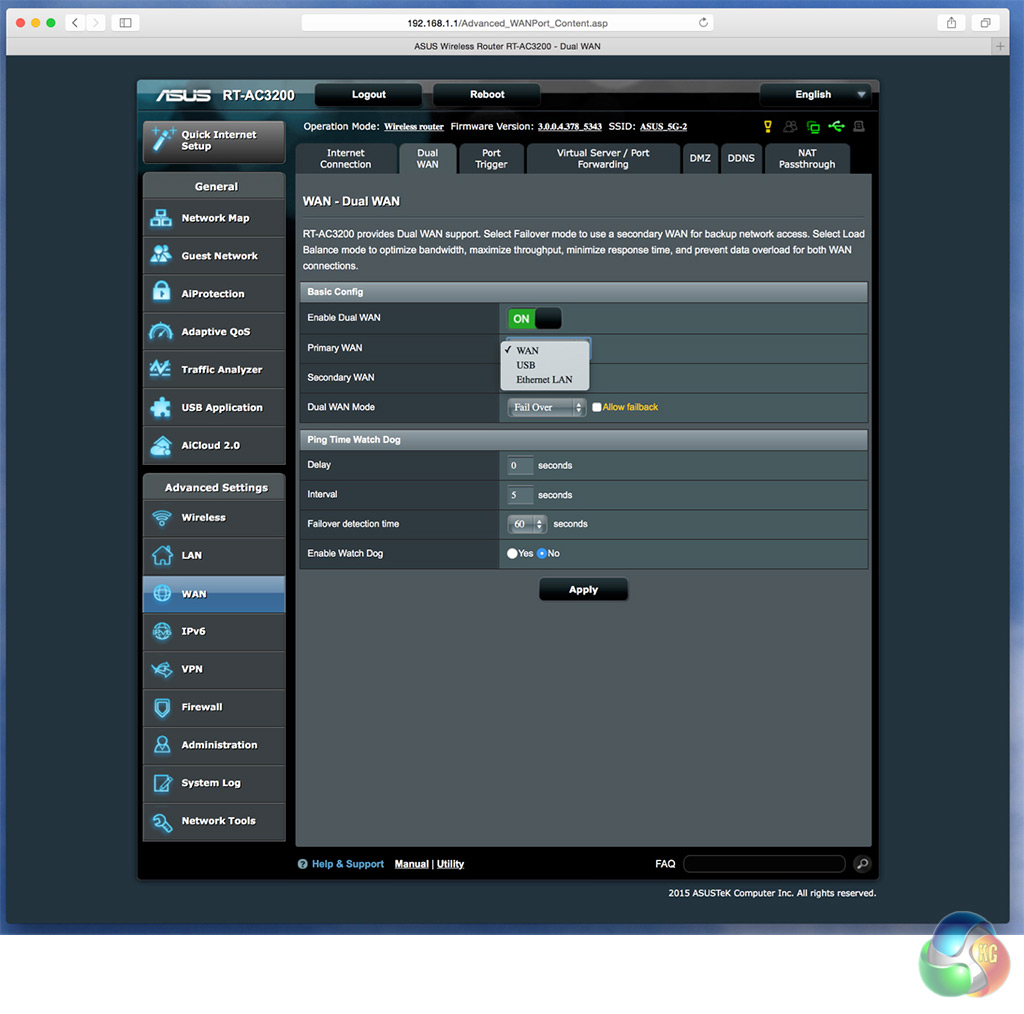Open AiCloud 2.0 icon
Image resolution: width=1024 pixels, height=1014 pixels.
pos(161,445)
